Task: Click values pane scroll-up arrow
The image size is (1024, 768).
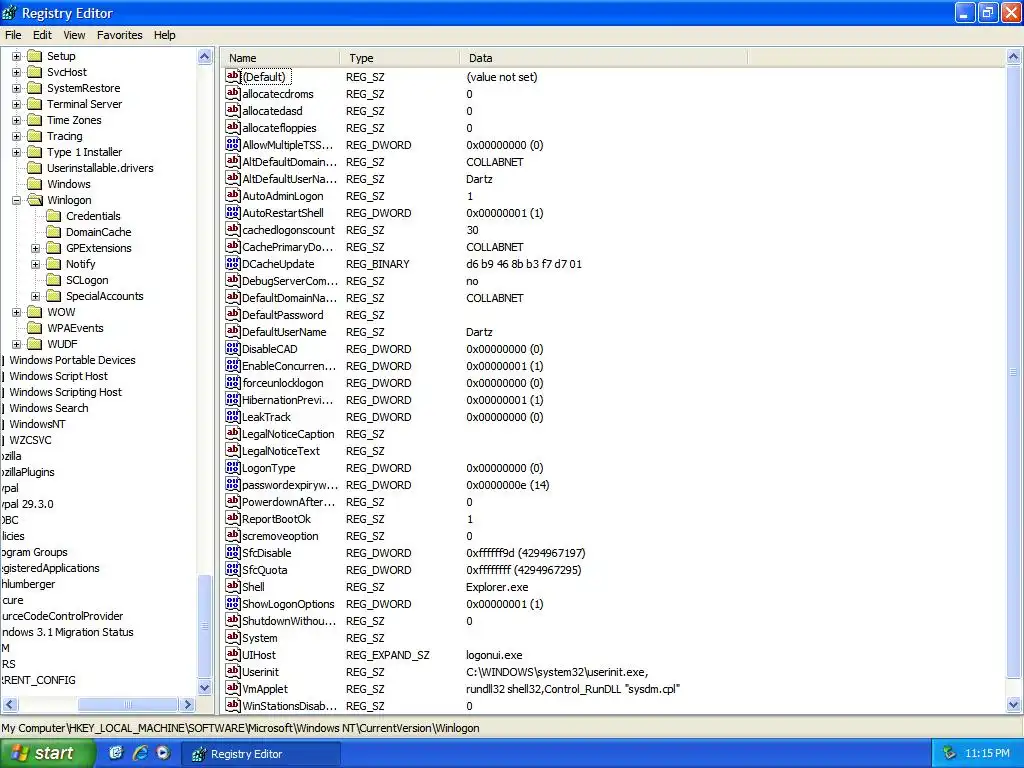Action: tap(1014, 57)
